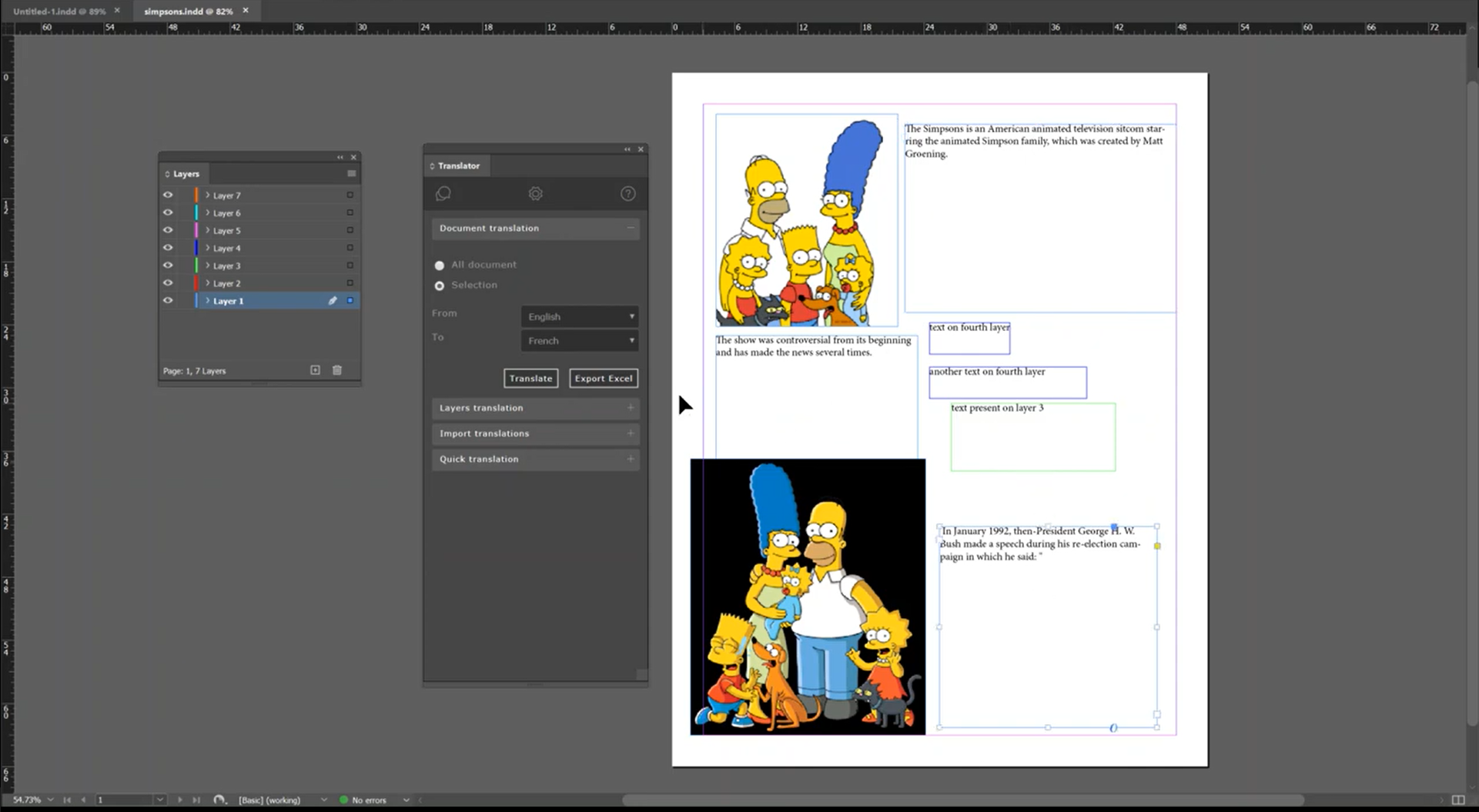Collapse the Translator panel using double arrows
1479x812 pixels.
627,149
